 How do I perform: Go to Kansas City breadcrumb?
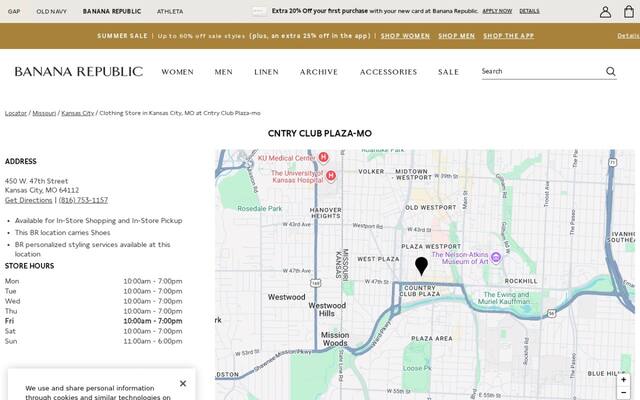pos(78,113)
